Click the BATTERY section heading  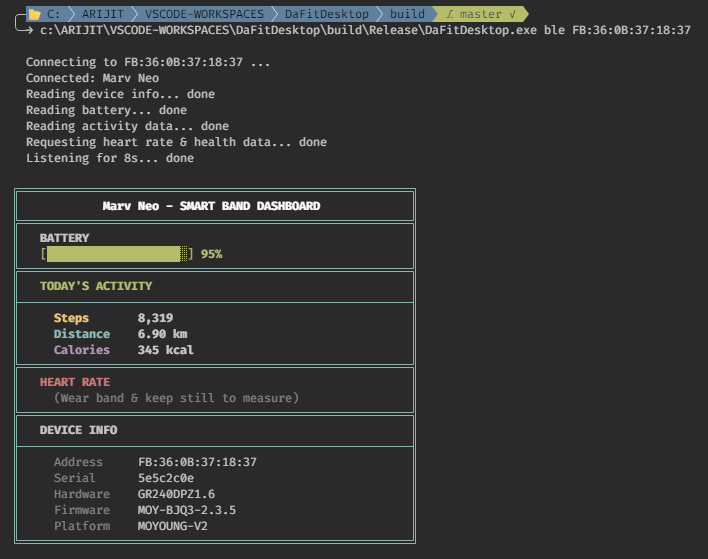(x=64, y=238)
